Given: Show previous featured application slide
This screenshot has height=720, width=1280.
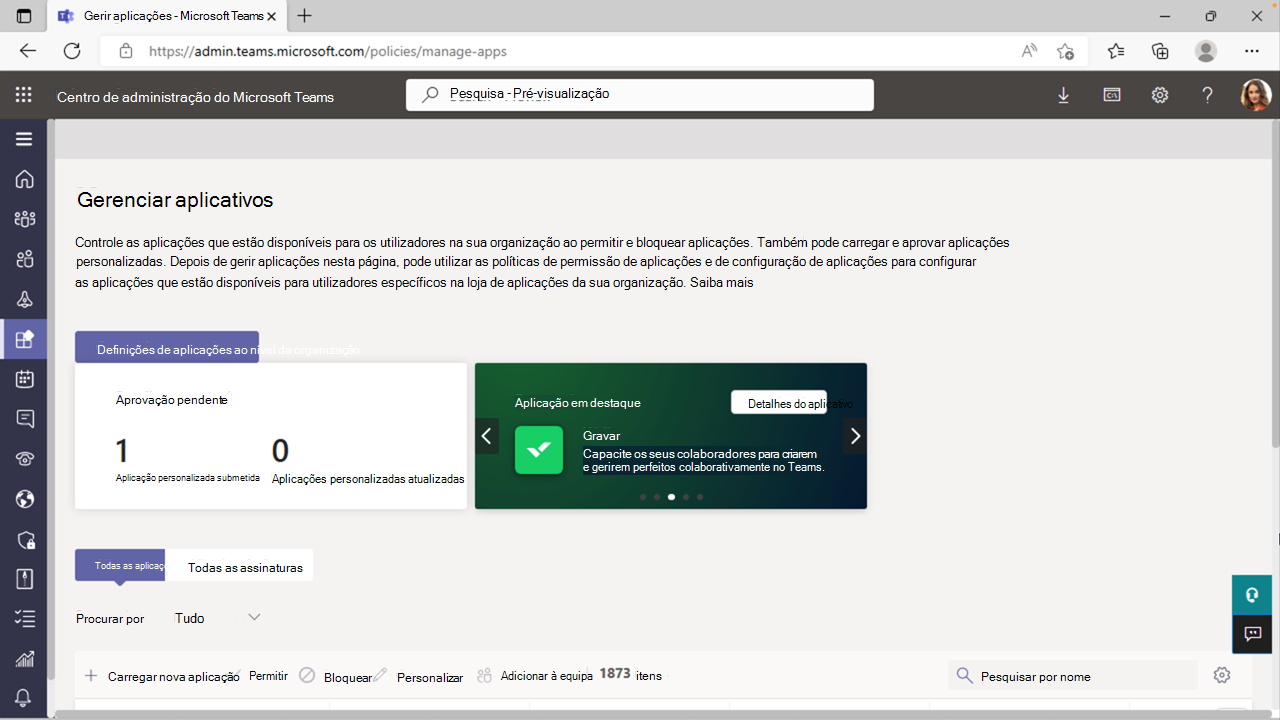Looking at the screenshot, I should [487, 436].
